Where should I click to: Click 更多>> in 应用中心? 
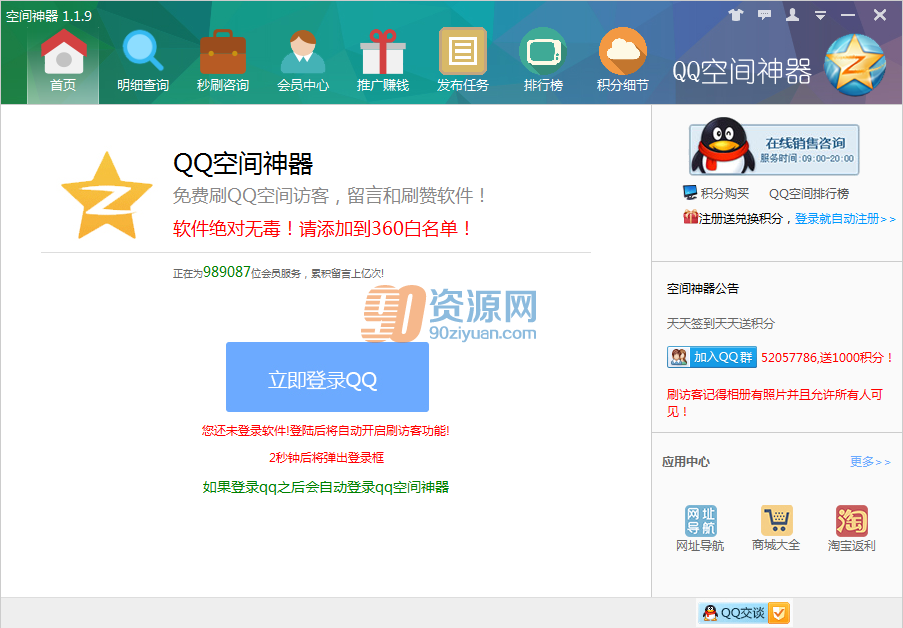[x=870, y=461]
